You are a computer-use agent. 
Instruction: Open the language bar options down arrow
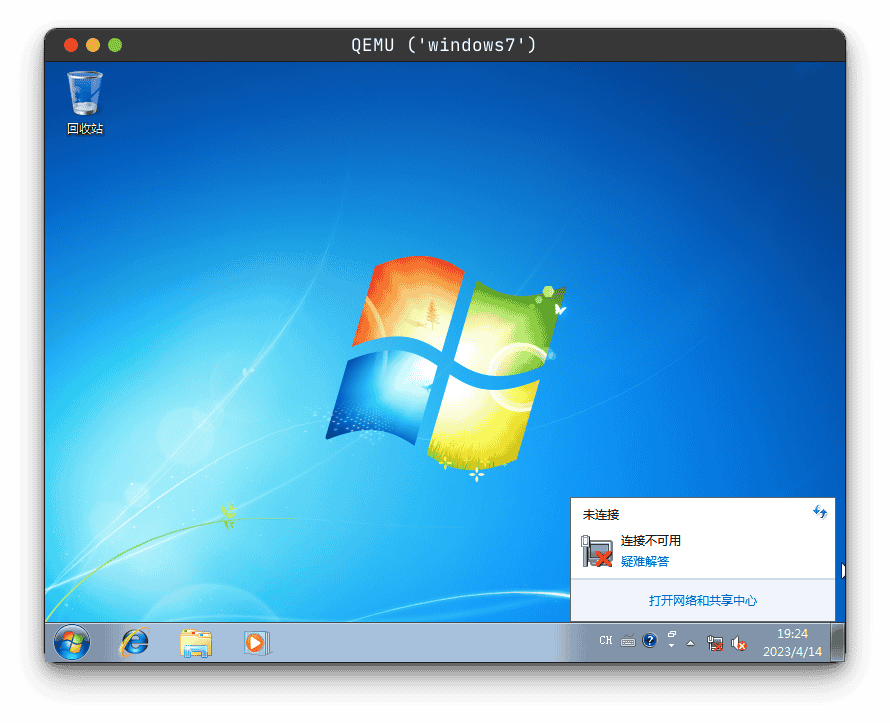(x=671, y=646)
